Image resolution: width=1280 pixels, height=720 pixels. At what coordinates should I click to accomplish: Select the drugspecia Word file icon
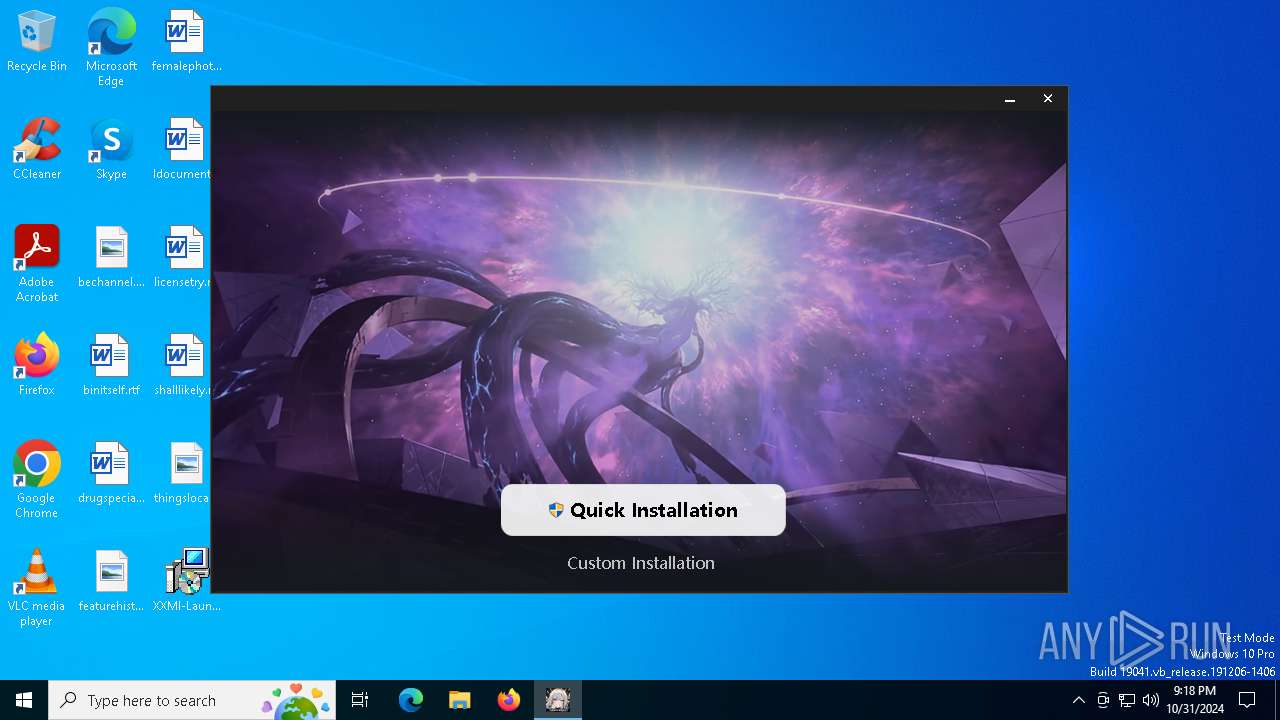tap(111, 474)
